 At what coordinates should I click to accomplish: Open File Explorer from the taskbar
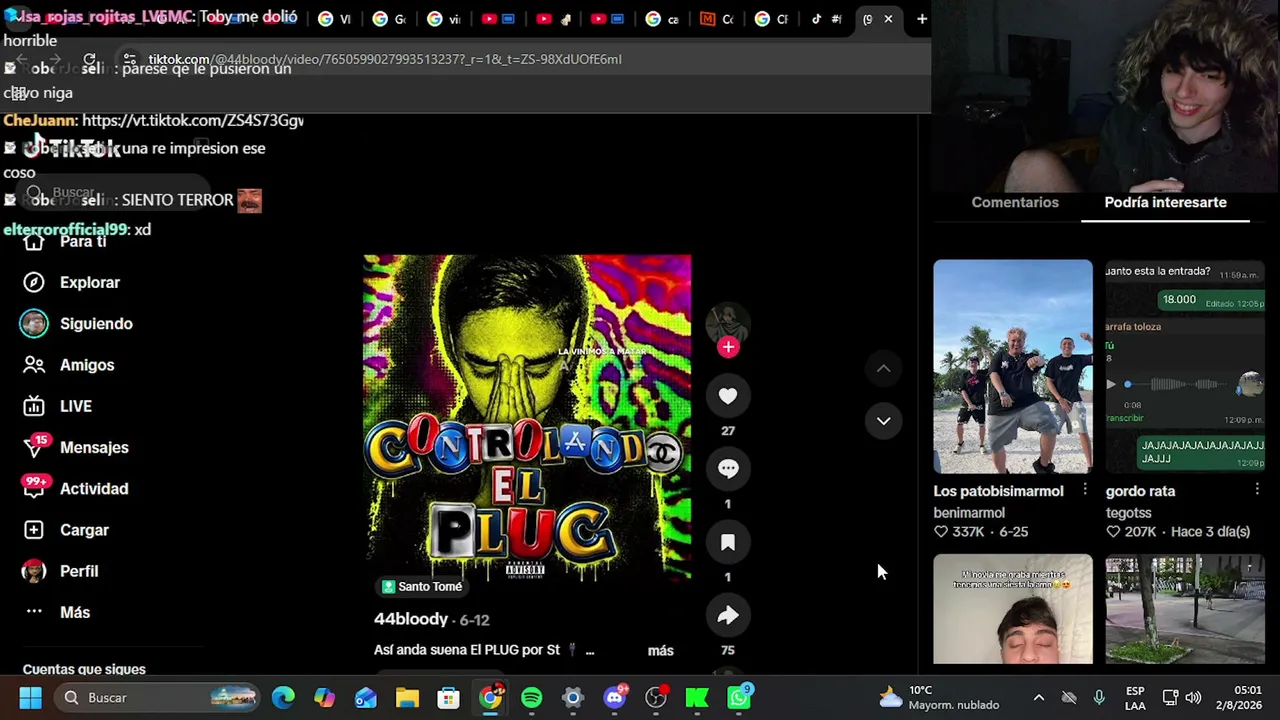407,698
